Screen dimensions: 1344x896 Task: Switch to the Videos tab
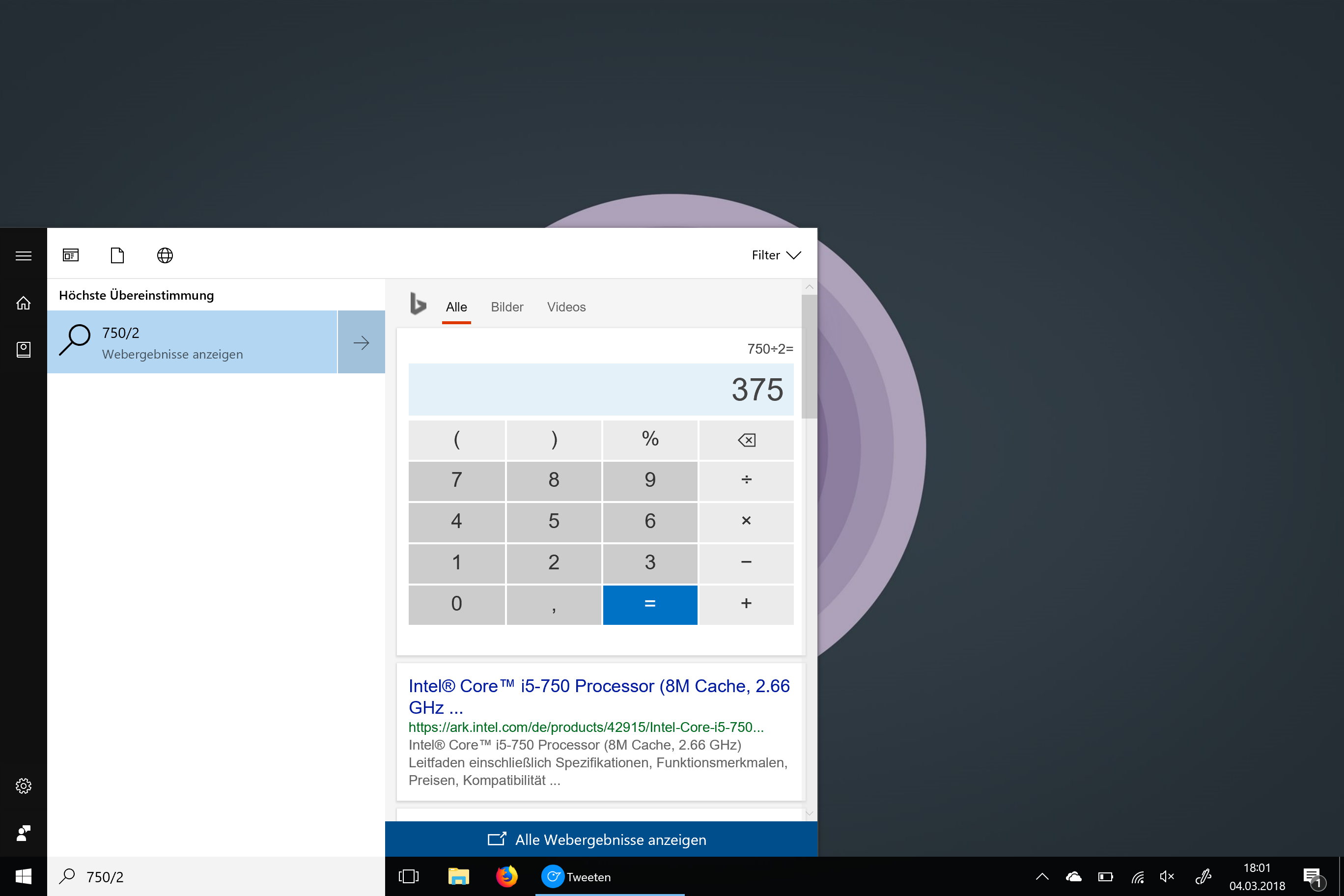click(x=566, y=308)
